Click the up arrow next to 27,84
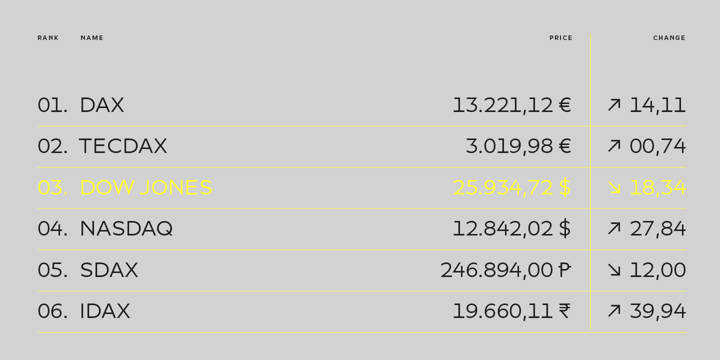Viewport: 720px width, 360px height. [x=614, y=229]
